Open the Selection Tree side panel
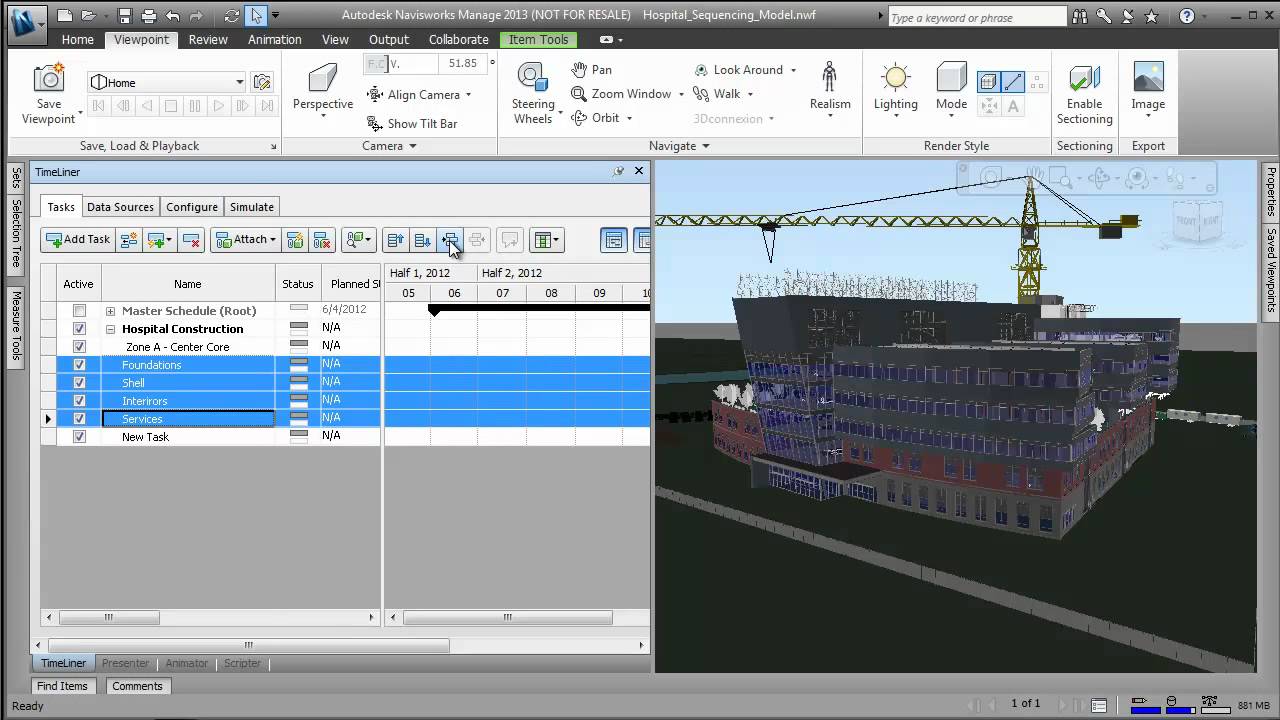Image resolution: width=1280 pixels, height=720 pixels. coord(16,234)
